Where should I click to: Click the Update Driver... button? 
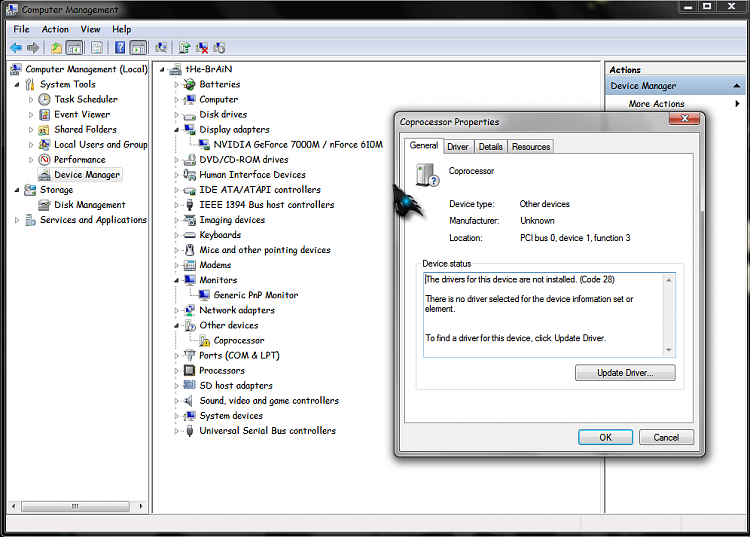coord(625,373)
